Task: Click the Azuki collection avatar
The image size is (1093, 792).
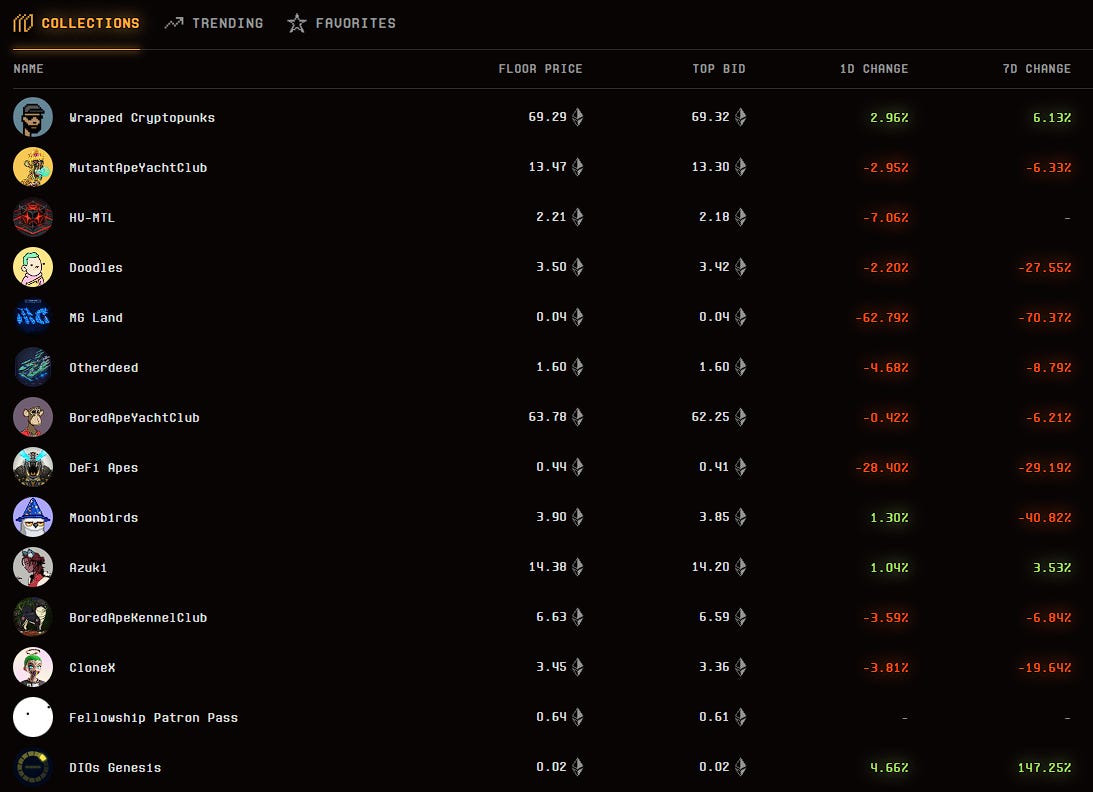Action: (x=33, y=568)
